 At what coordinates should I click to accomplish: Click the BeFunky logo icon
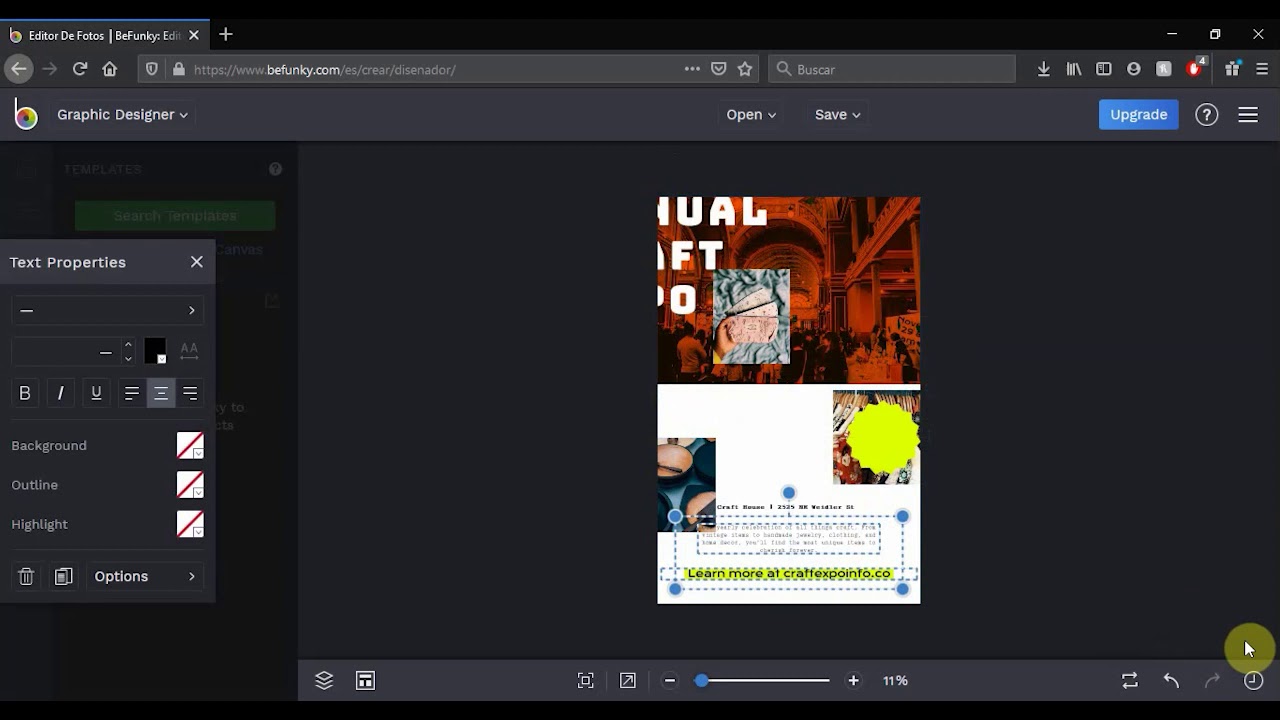[x=26, y=114]
